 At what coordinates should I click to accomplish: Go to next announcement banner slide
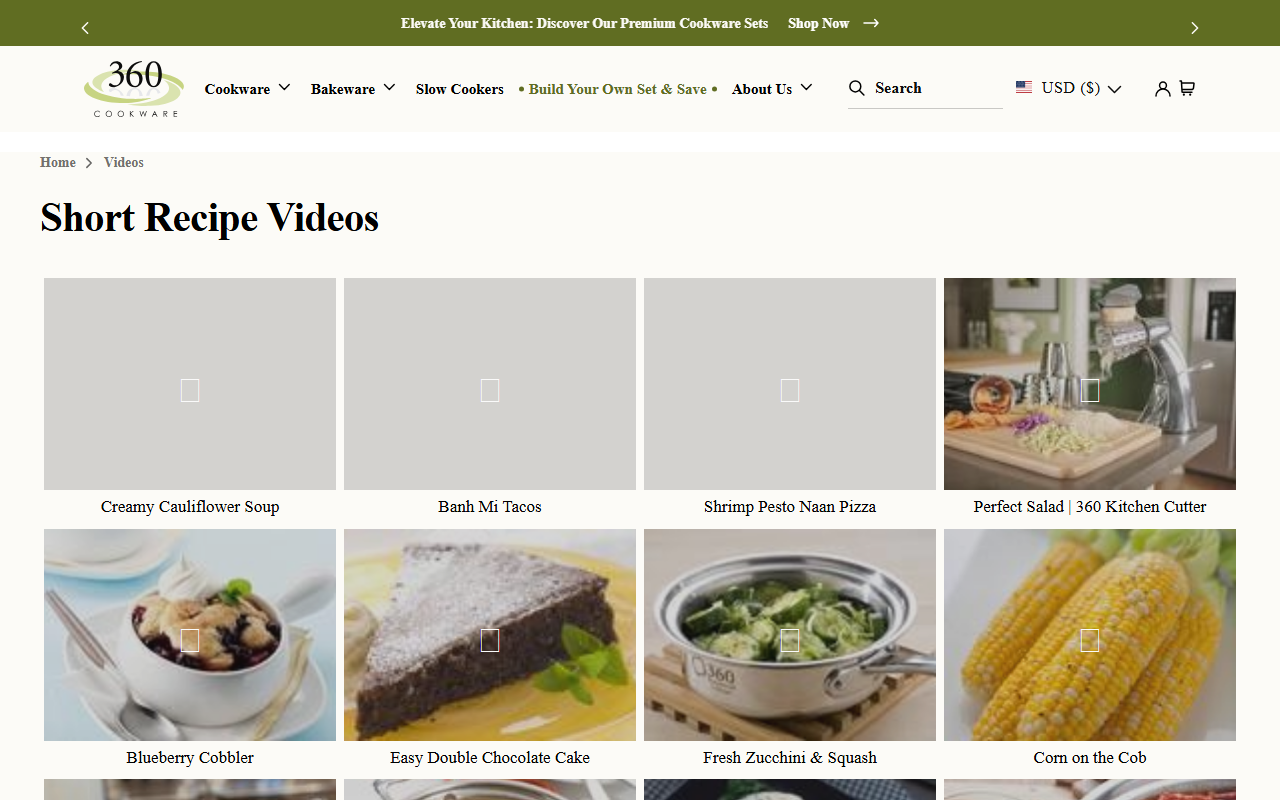point(1194,28)
